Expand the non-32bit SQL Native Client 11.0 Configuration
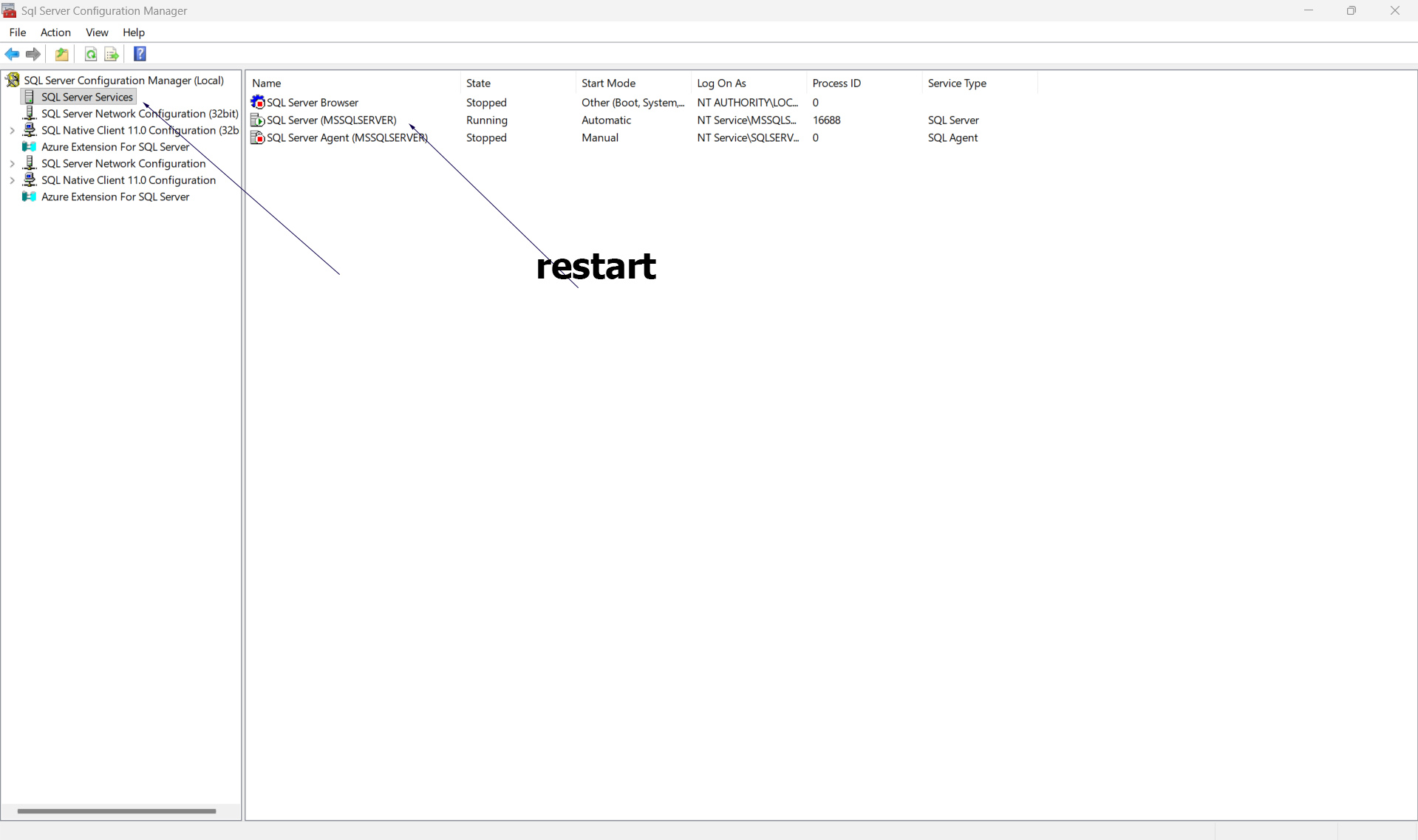 click(12, 180)
